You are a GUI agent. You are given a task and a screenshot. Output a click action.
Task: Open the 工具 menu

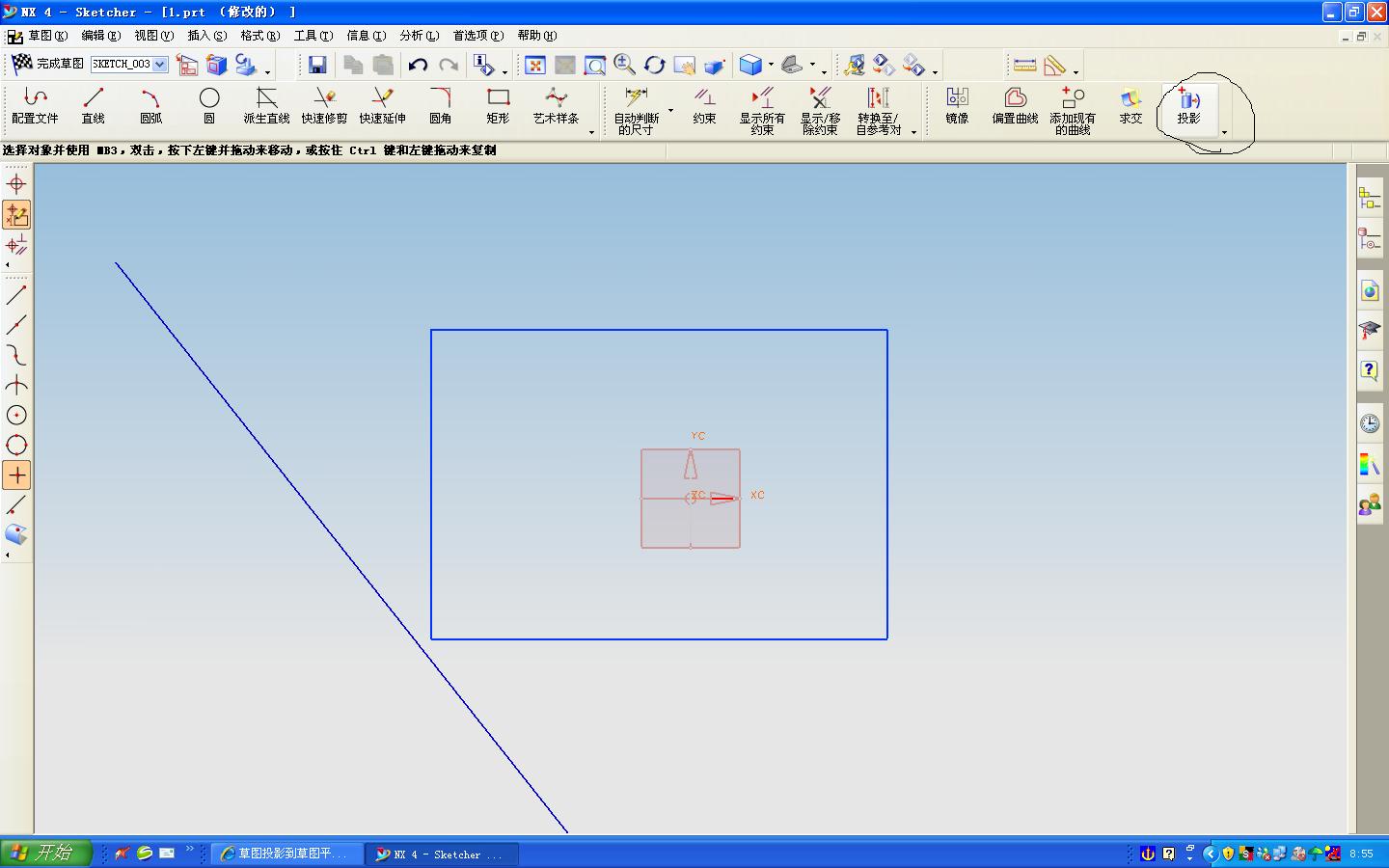(313, 36)
